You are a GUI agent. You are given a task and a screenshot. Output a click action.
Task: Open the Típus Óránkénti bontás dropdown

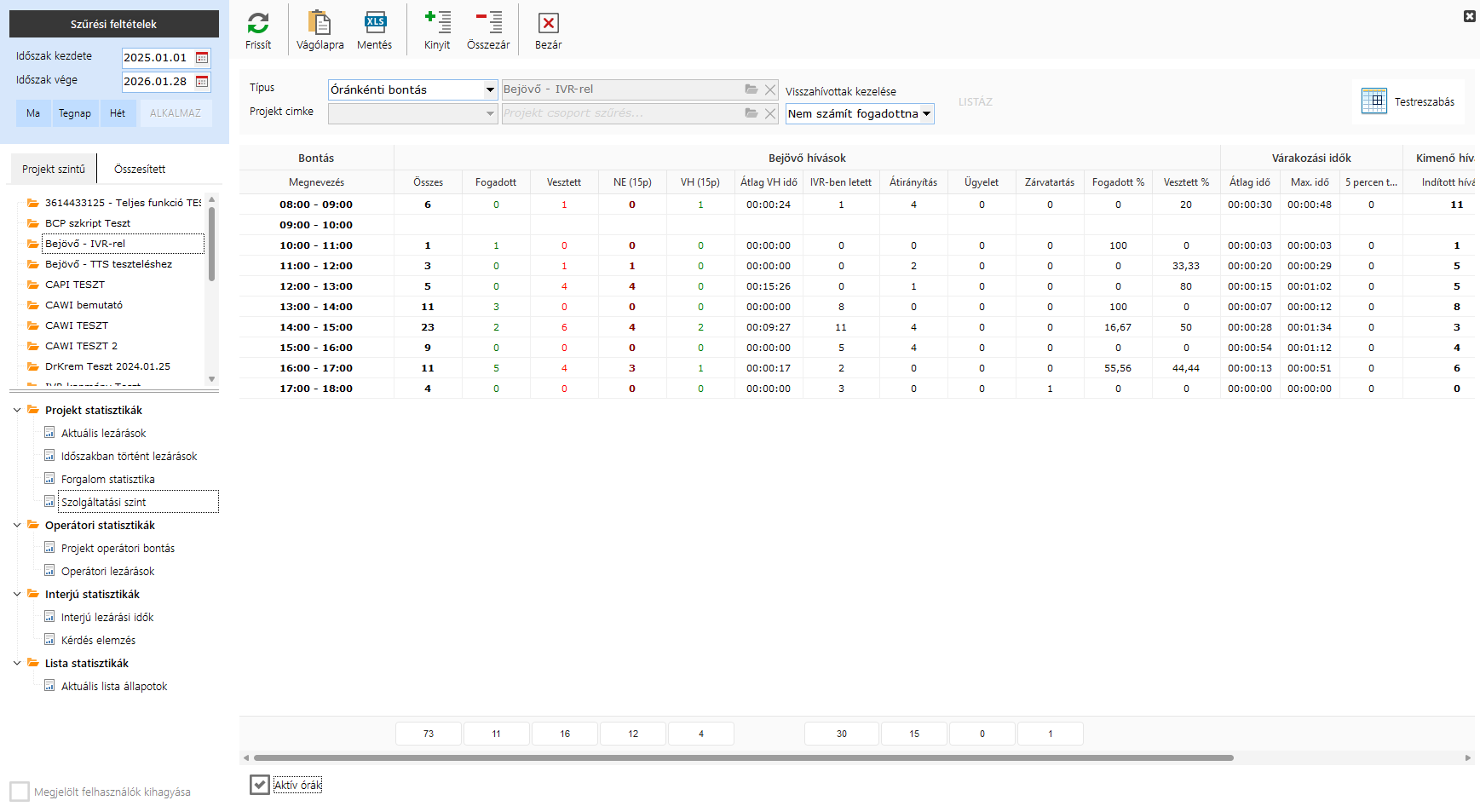[490, 89]
